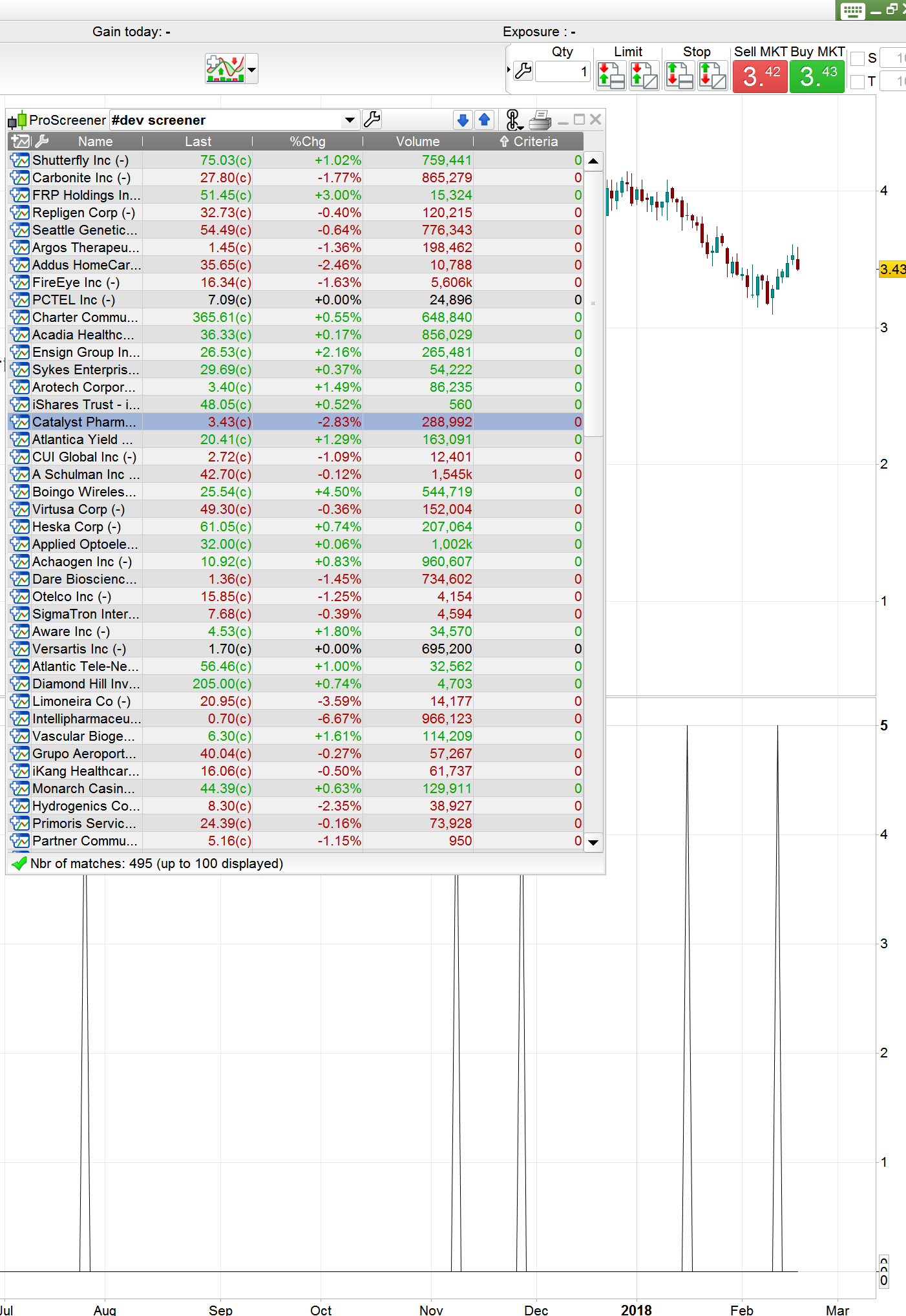Click the ProScreener vertical scrollbar thumb
The width and height of the screenshot is (906, 1316).
(593, 303)
